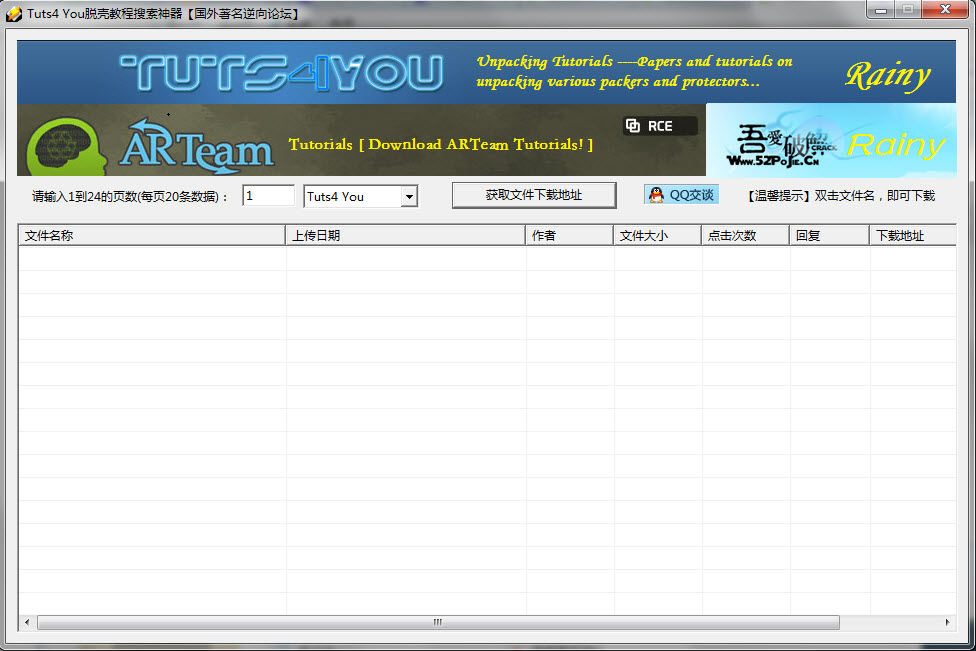
Task: Click the QQ交谈 button
Action: (681, 194)
